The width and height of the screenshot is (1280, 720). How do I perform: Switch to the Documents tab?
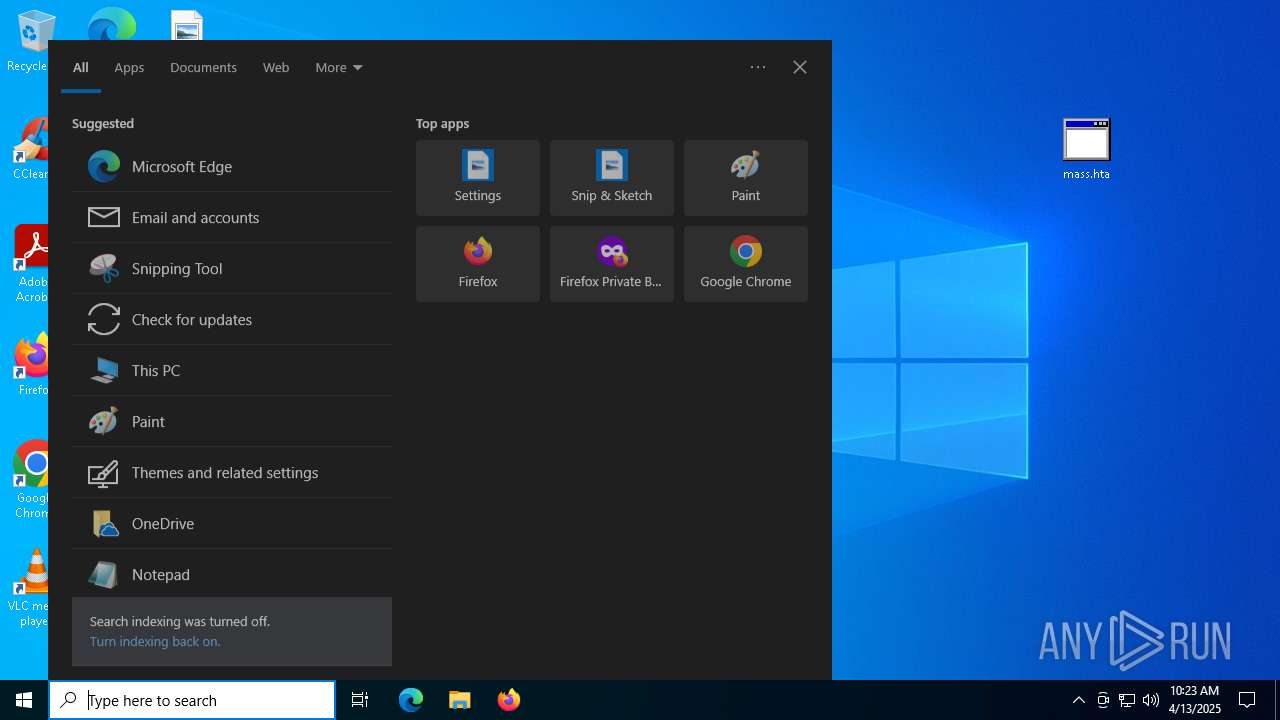coord(203,67)
